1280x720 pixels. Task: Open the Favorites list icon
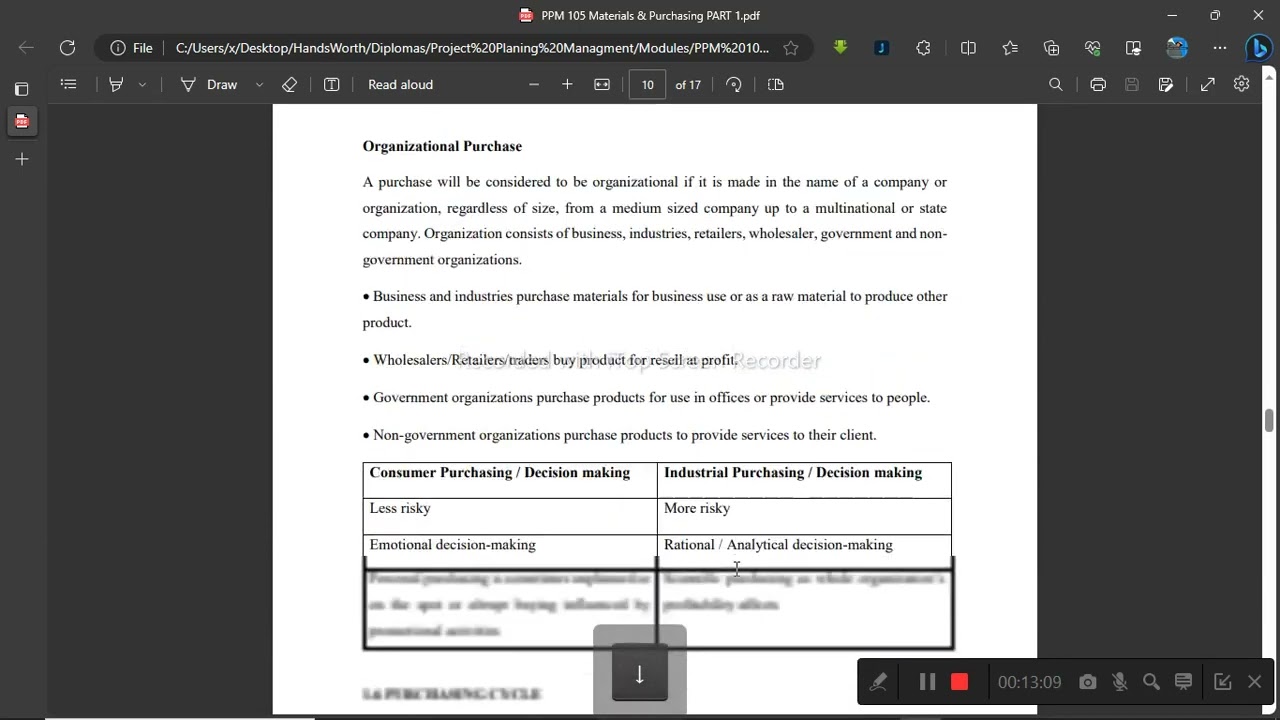tap(1010, 47)
